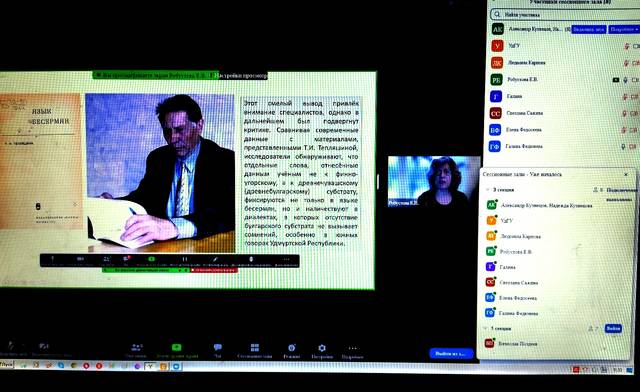The width and height of the screenshot is (640, 392).
Task: Click the blue Выйти из зала button
Action: [x=451, y=354]
